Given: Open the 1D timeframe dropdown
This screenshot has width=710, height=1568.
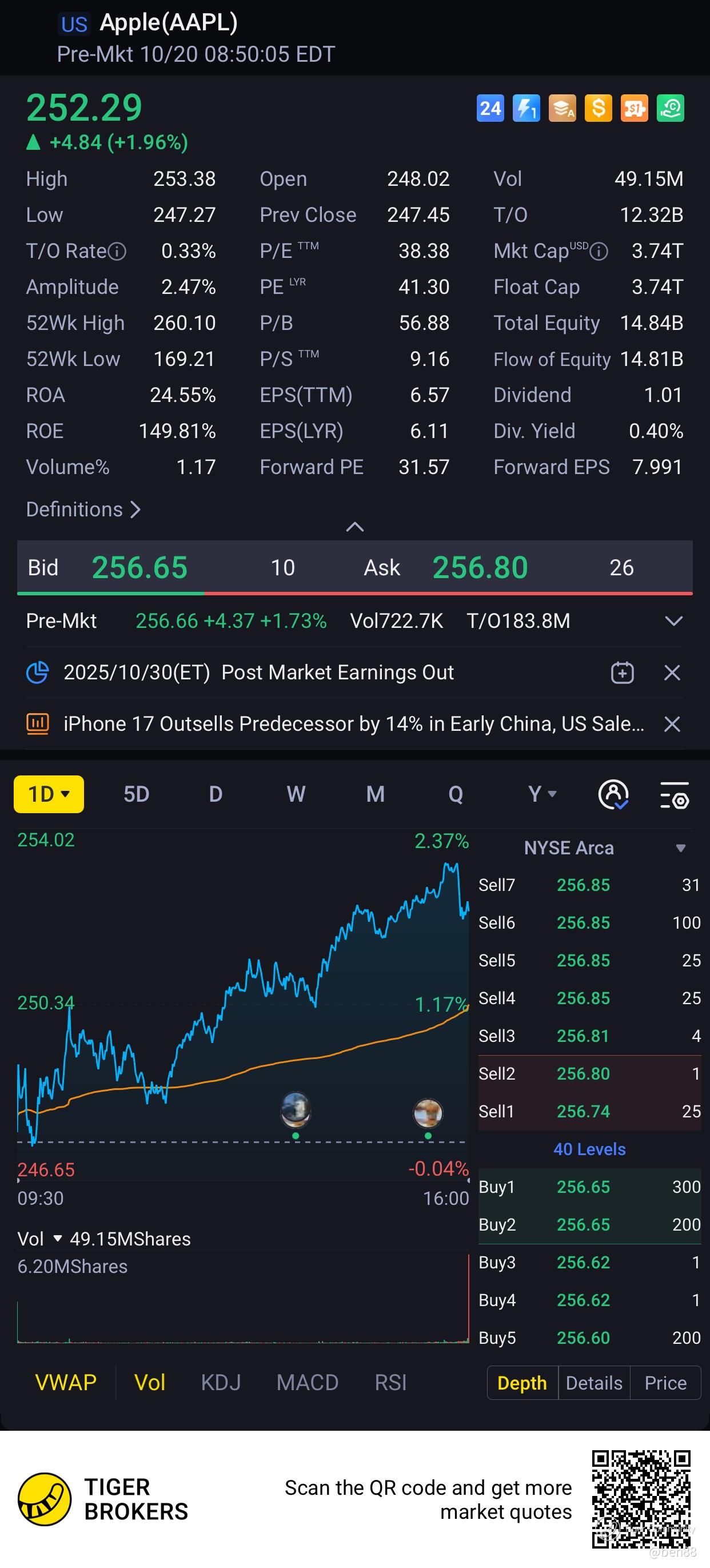Looking at the screenshot, I should pos(49,794).
